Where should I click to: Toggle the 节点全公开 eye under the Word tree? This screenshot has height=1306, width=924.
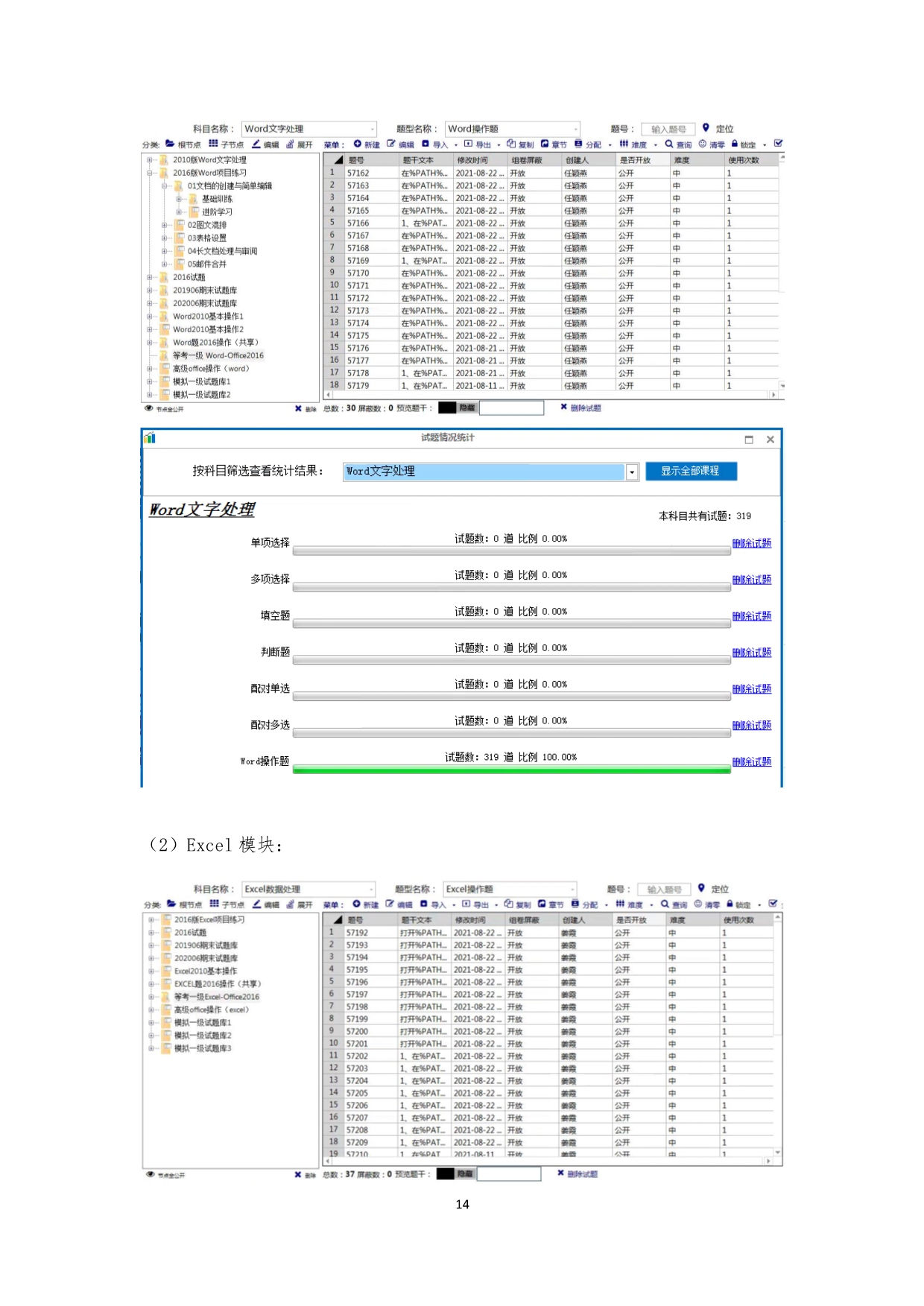pos(149,408)
